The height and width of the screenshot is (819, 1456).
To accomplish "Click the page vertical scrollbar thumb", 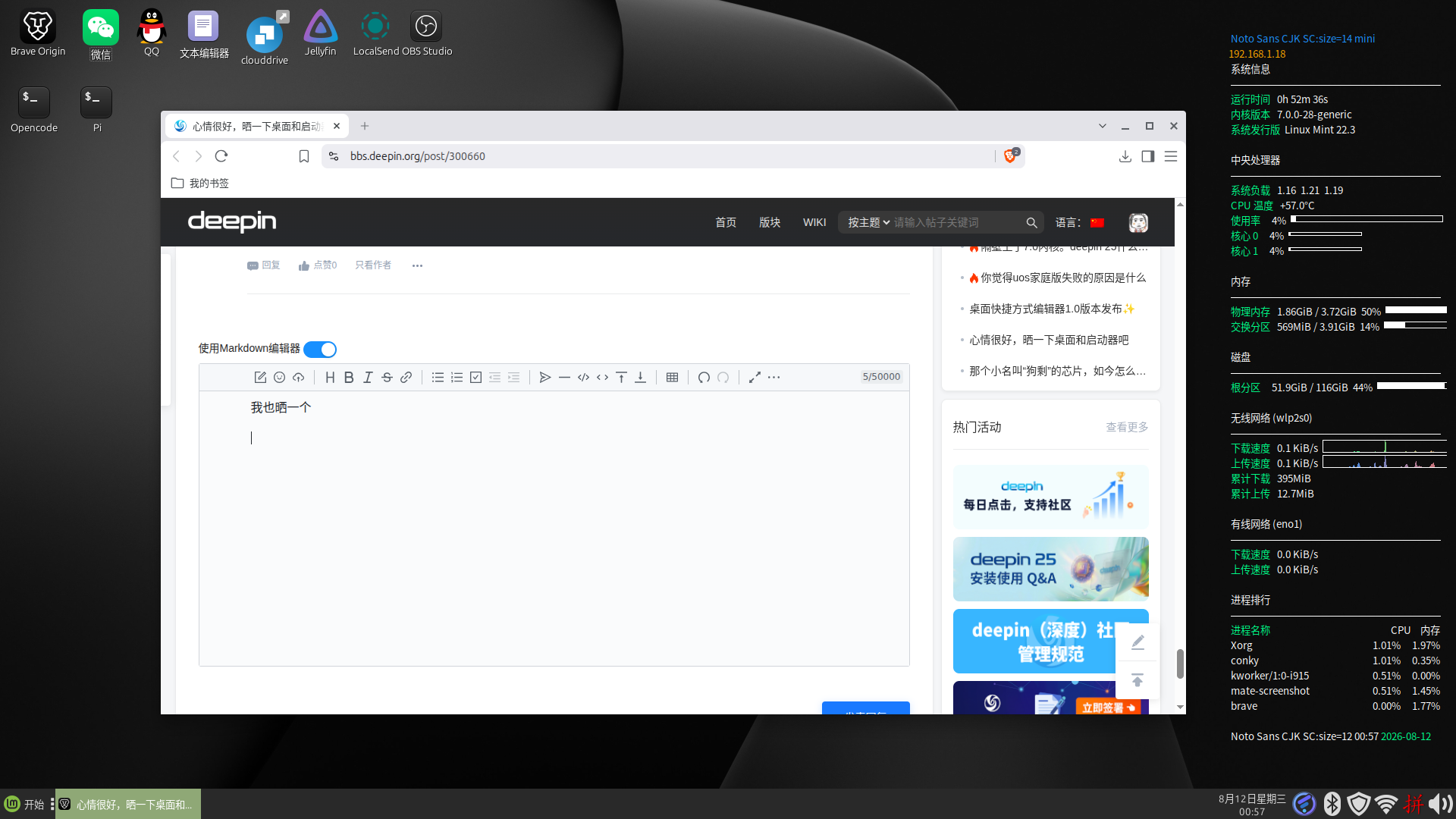I will [1180, 664].
